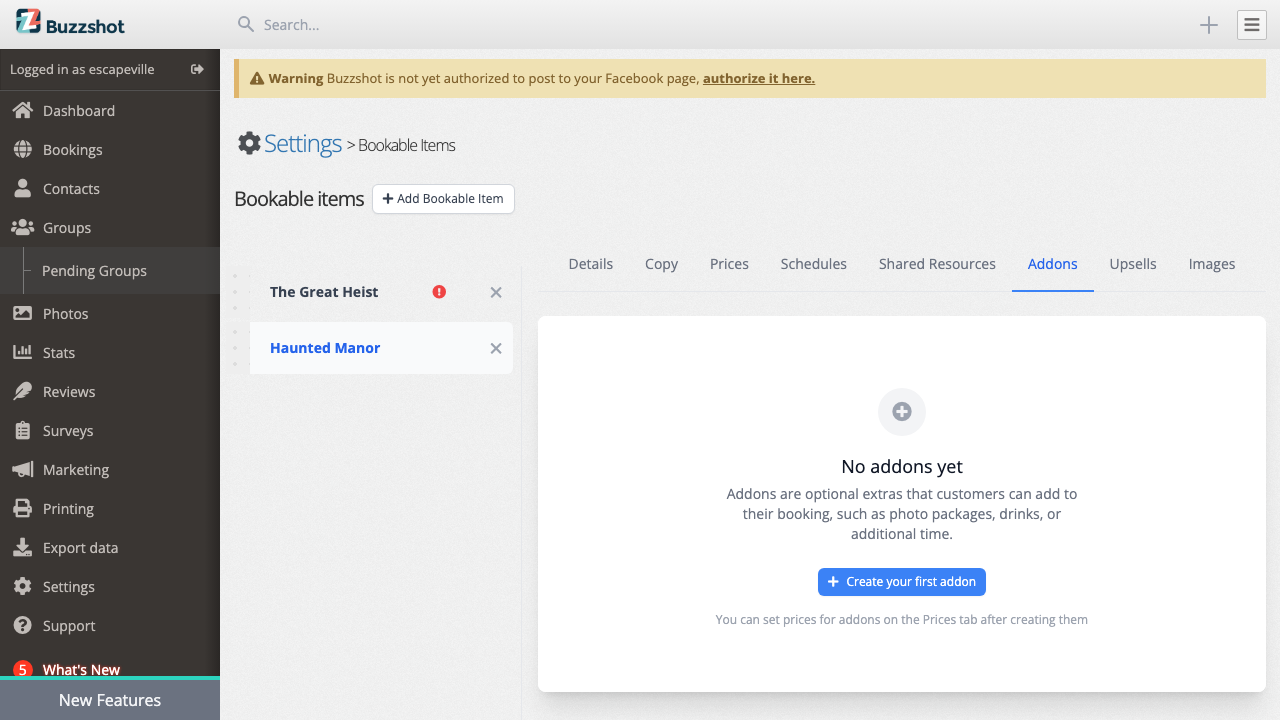Click the authorize it here link
The image size is (1280, 720).
coord(758,77)
